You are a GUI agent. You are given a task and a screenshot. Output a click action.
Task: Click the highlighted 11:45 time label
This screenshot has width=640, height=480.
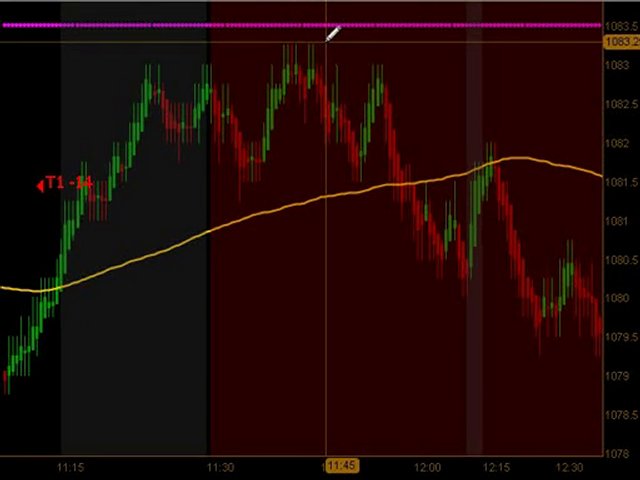point(342,466)
